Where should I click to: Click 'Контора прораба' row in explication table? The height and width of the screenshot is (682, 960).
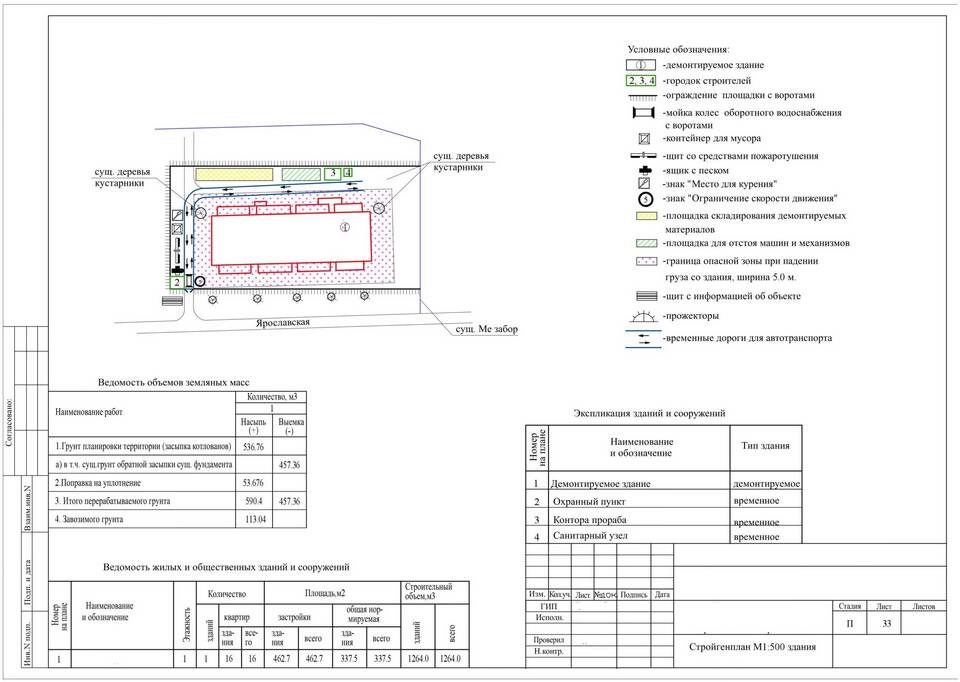588,520
